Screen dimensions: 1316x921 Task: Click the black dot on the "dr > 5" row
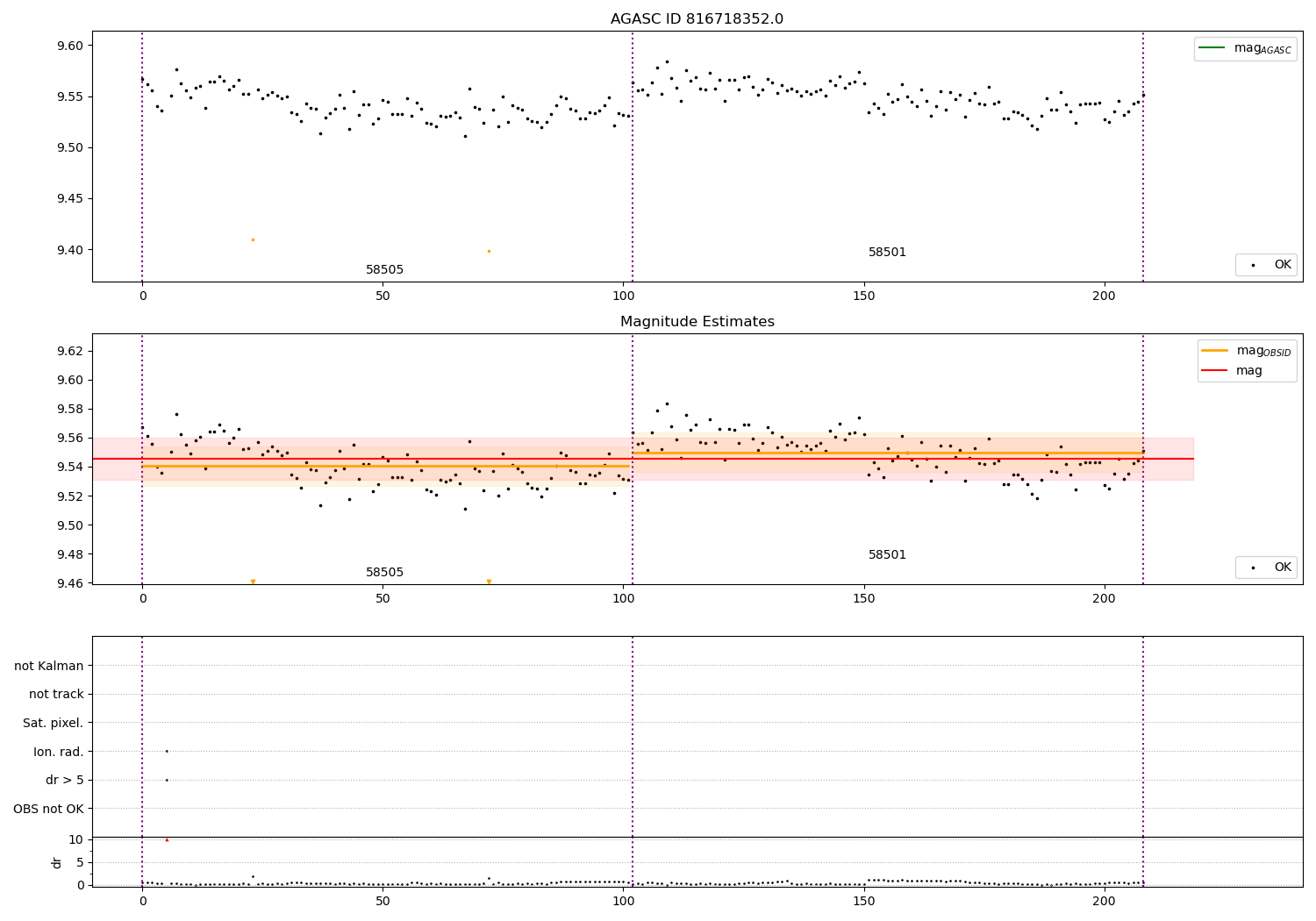pos(167,780)
